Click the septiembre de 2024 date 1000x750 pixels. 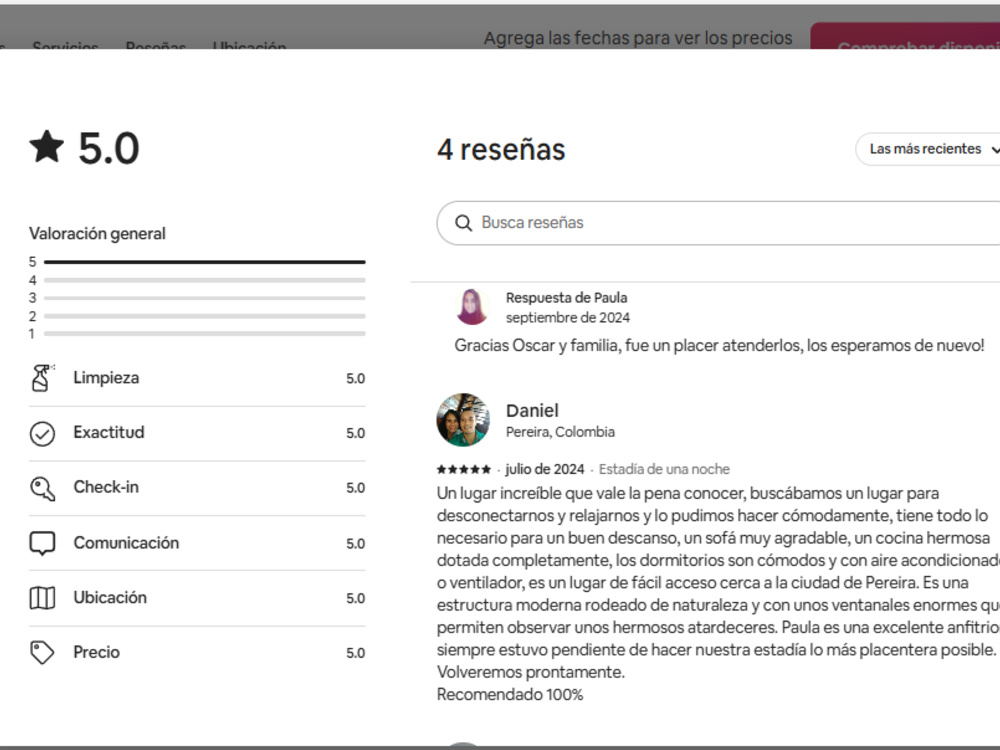click(568, 318)
